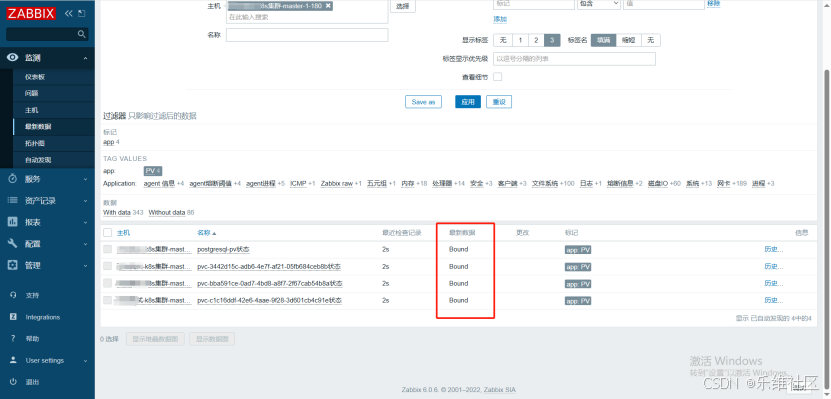Click the power icon next to 退出
The height and width of the screenshot is (399, 831).
click(13, 382)
